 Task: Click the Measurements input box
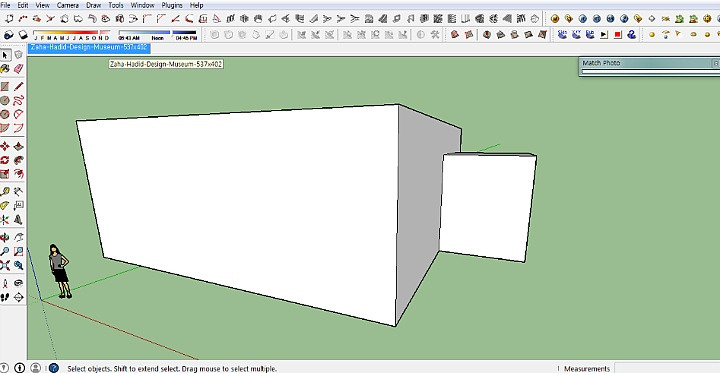click(x=666, y=368)
